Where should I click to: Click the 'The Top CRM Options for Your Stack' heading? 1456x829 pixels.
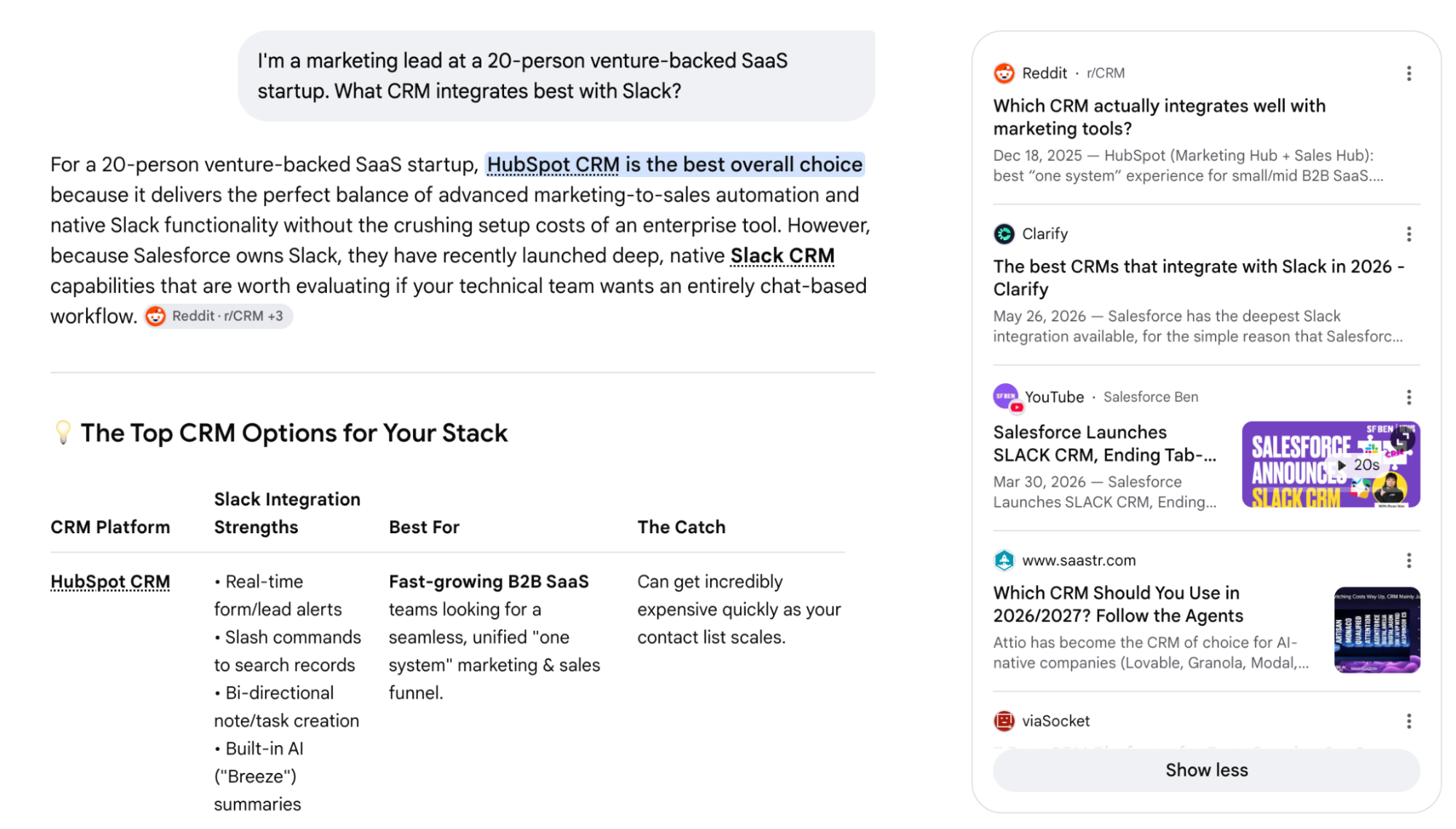click(x=294, y=433)
